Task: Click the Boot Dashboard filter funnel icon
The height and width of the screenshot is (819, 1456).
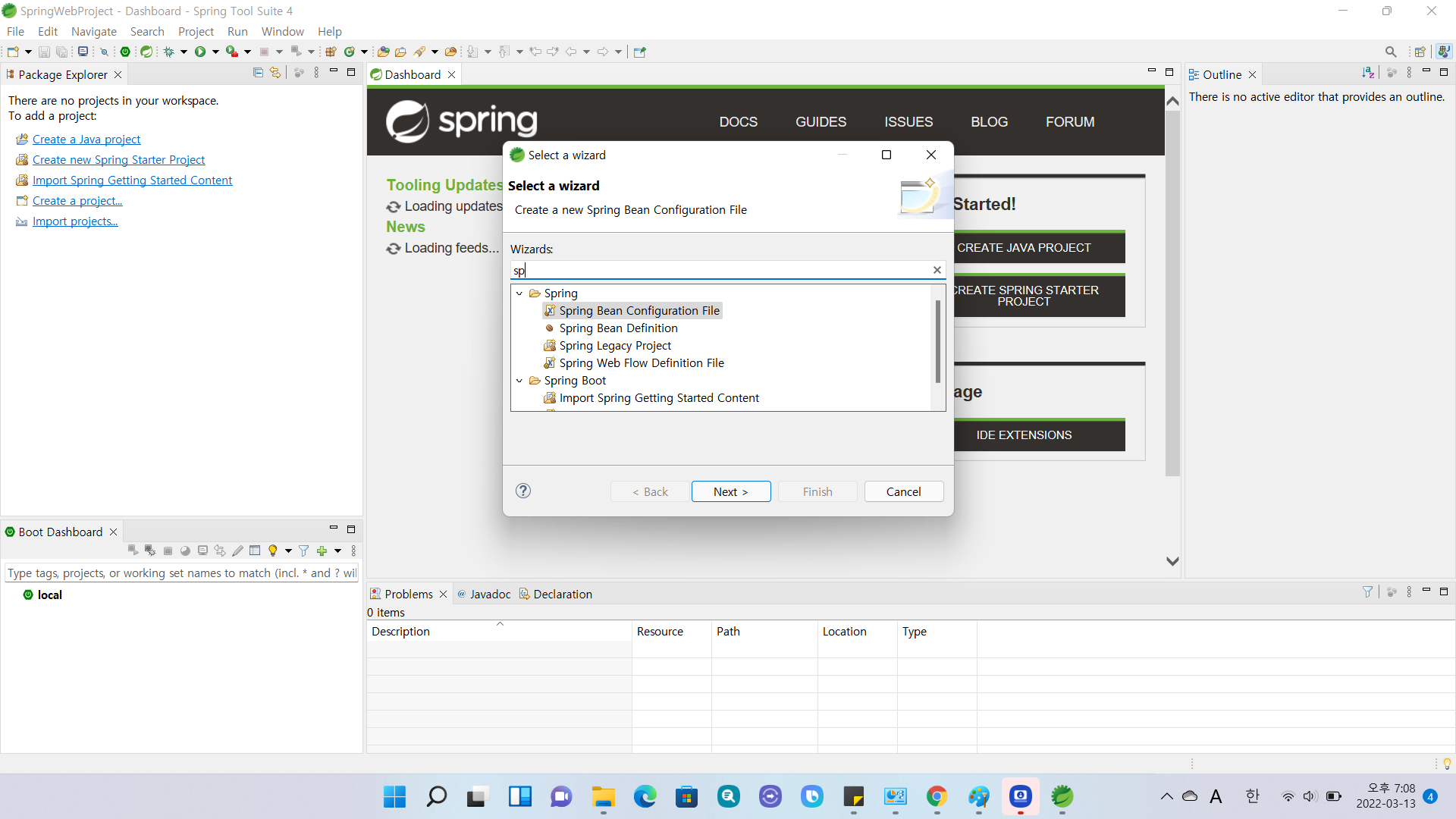Action: [x=304, y=551]
